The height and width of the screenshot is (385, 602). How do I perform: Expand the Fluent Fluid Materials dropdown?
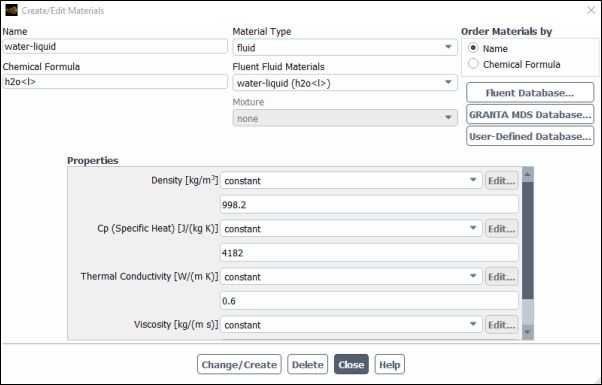(345, 83)
